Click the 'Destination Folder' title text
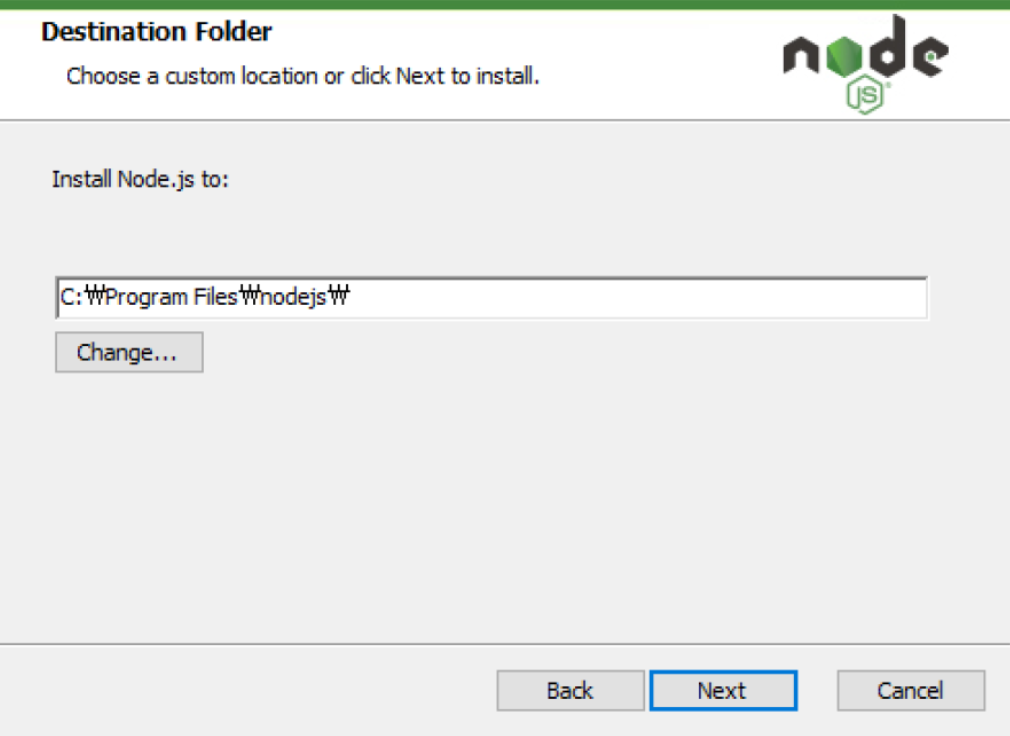 pos(157,31)
